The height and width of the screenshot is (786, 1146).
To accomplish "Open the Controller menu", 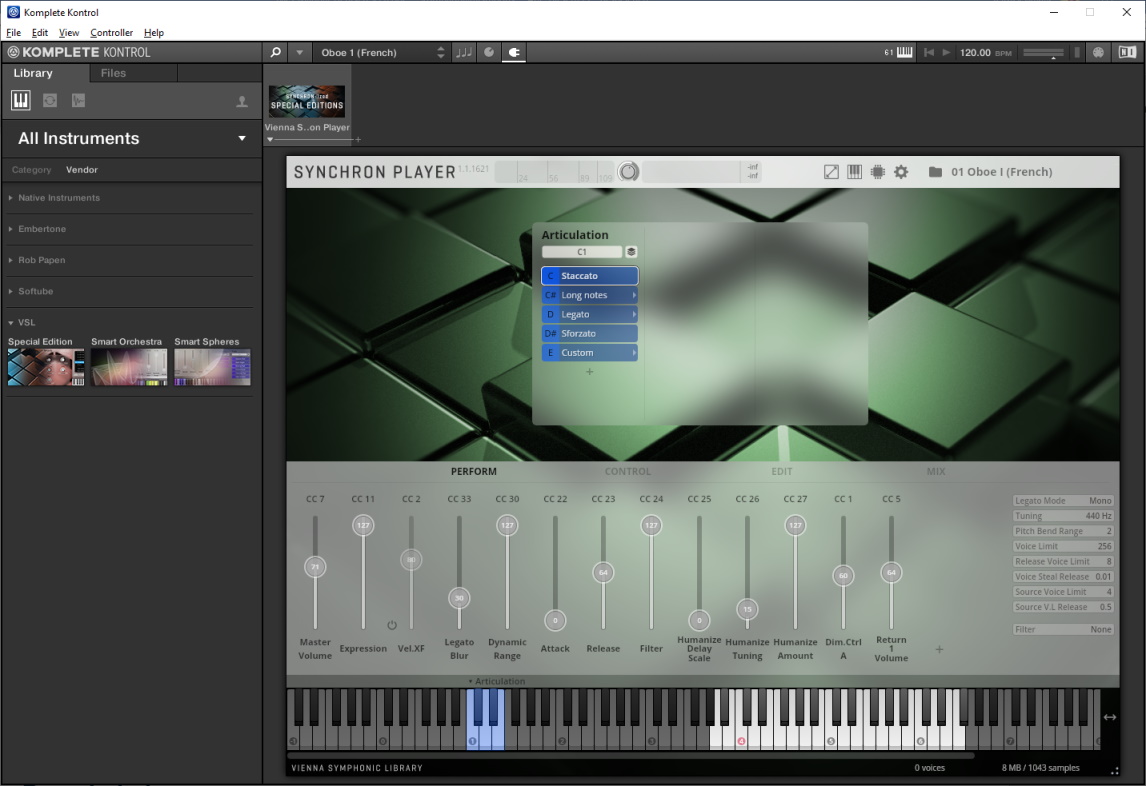I will pyautogui.click(x=112, y=33).
